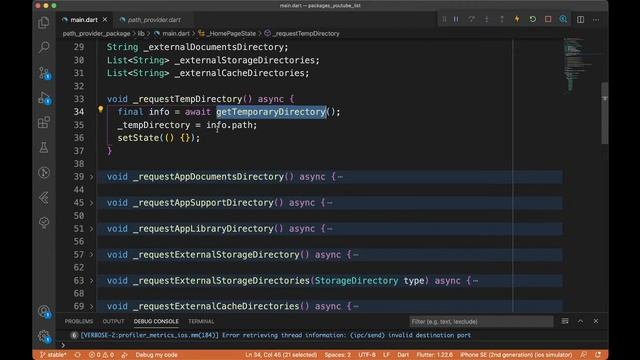Expand folded _requestAppLibraryDirectory function

91,229
